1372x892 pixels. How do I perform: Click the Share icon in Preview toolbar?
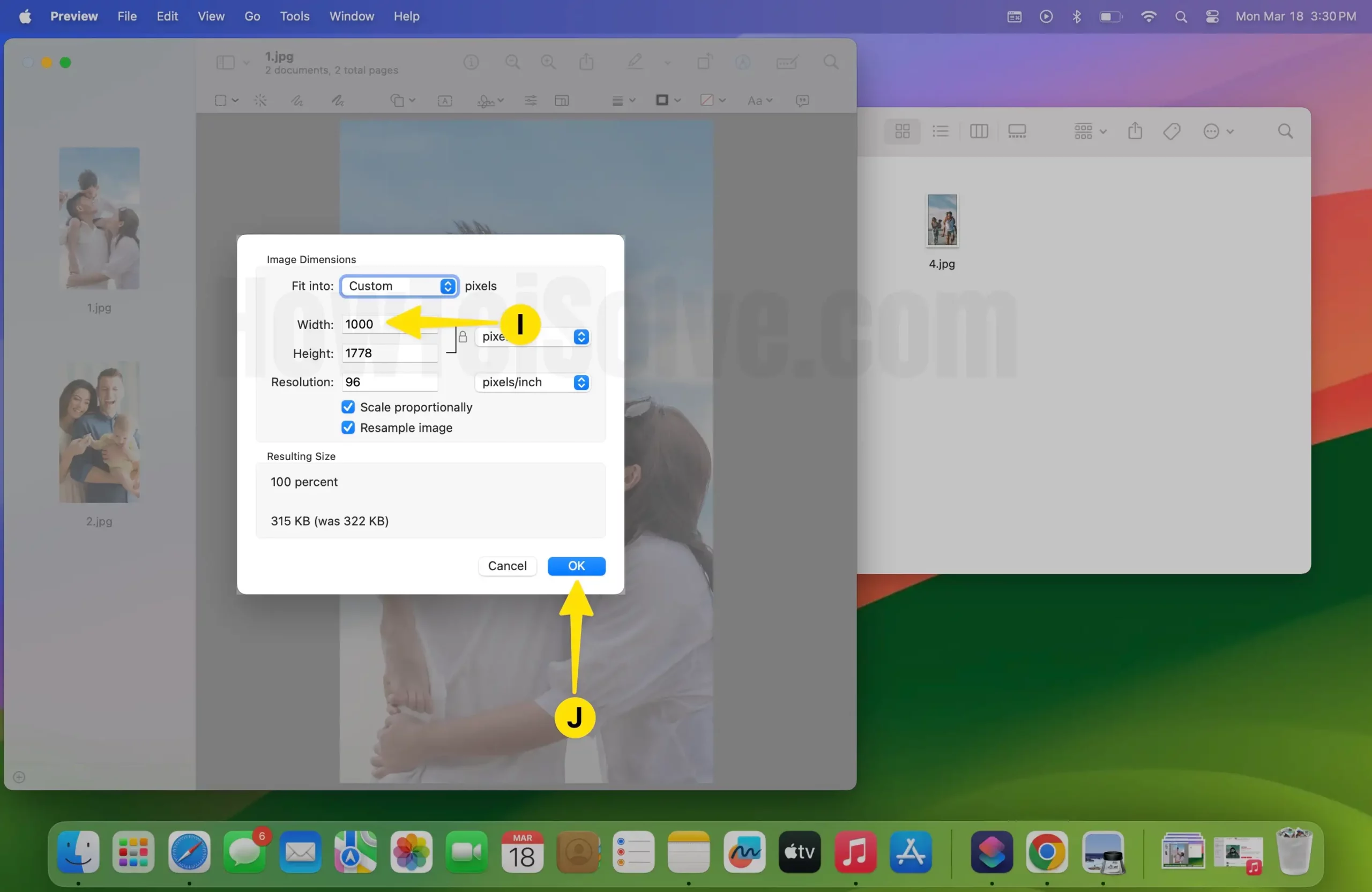click(586, 62)
